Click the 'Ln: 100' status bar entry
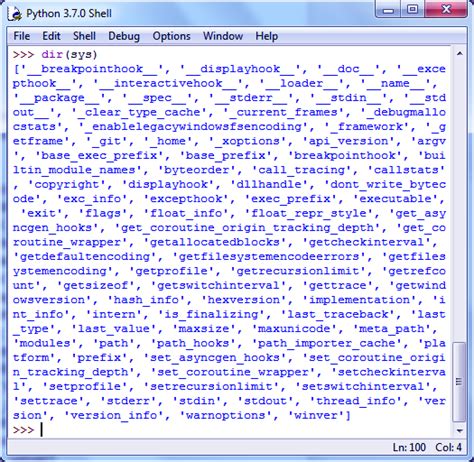 409,447
